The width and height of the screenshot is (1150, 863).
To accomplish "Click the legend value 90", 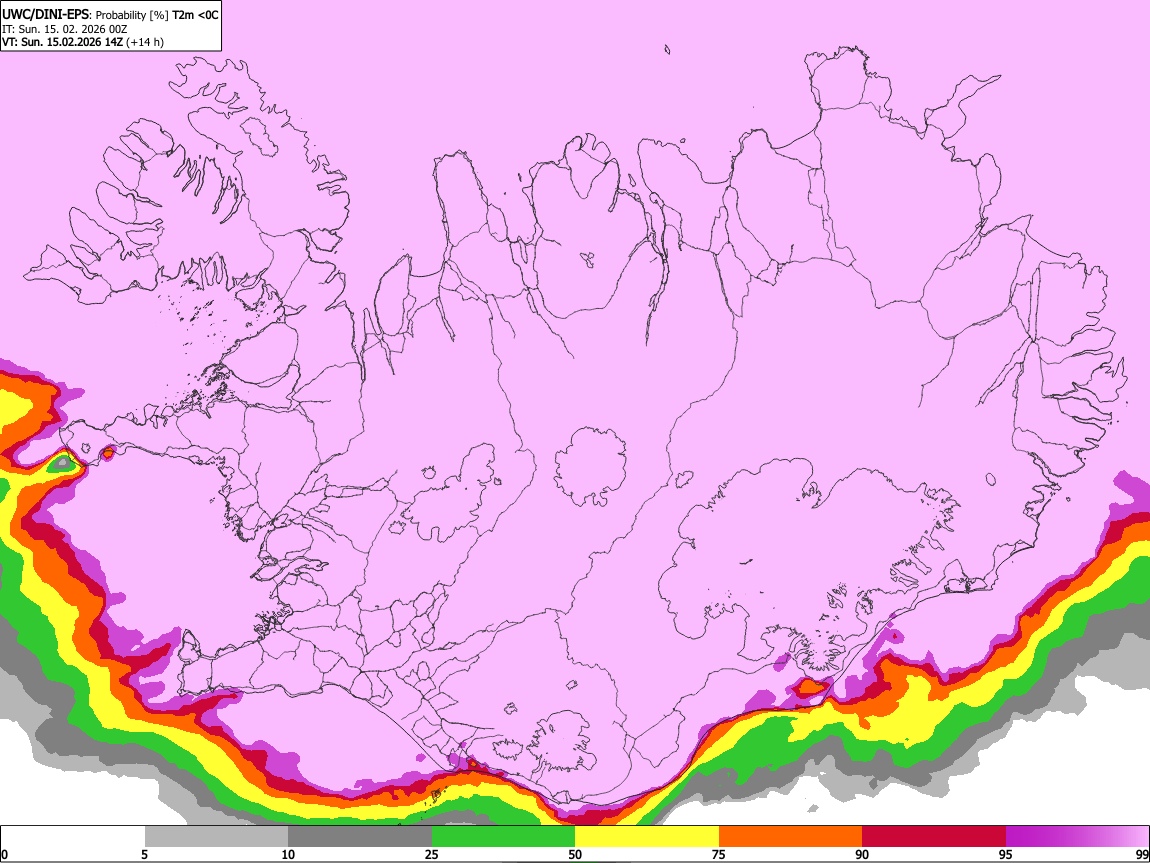I will (862, 854).
